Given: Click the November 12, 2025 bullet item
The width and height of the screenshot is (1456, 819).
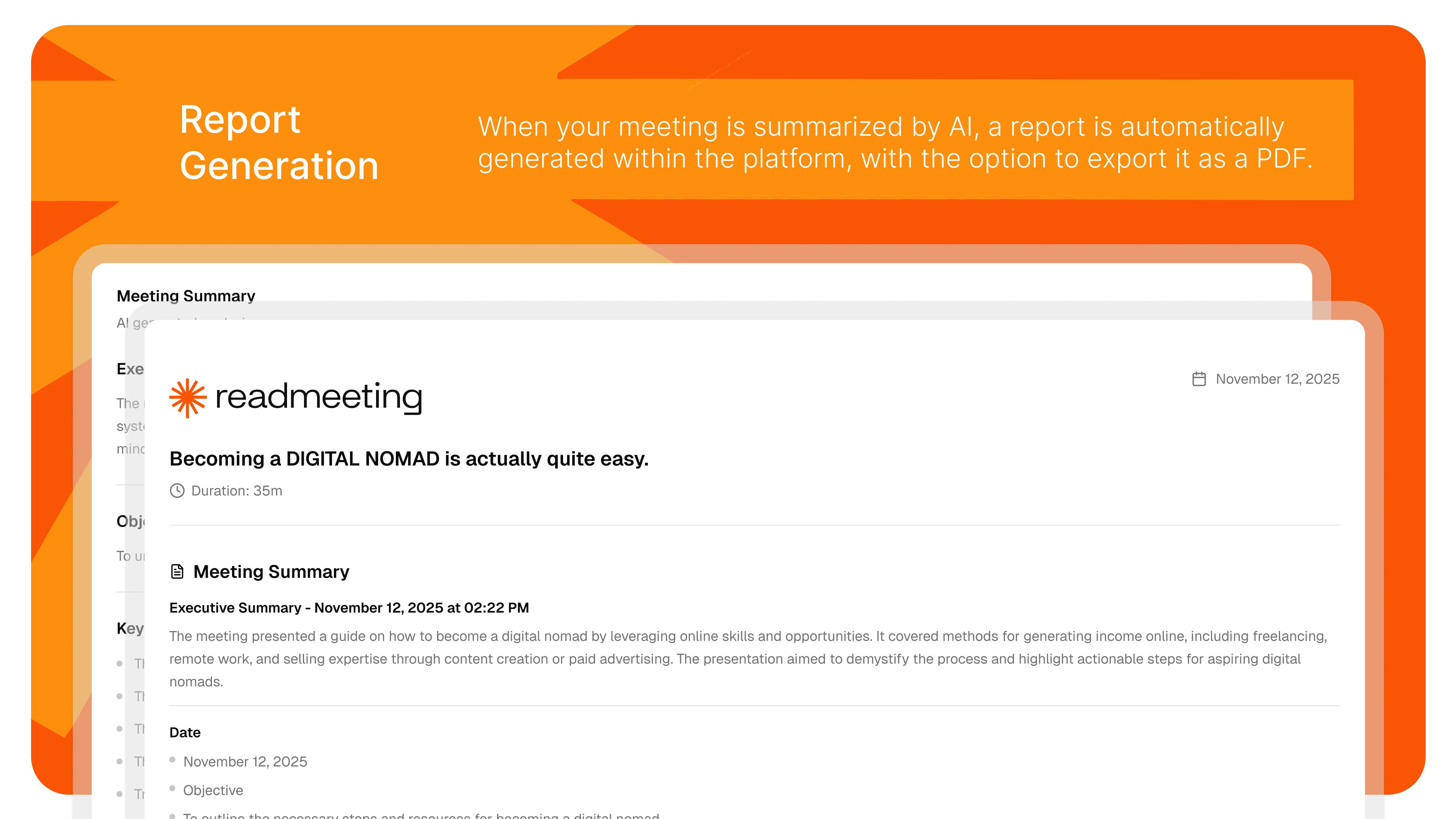Looking at the screenshot, I should pyautogui.click(x=245, y=761).
